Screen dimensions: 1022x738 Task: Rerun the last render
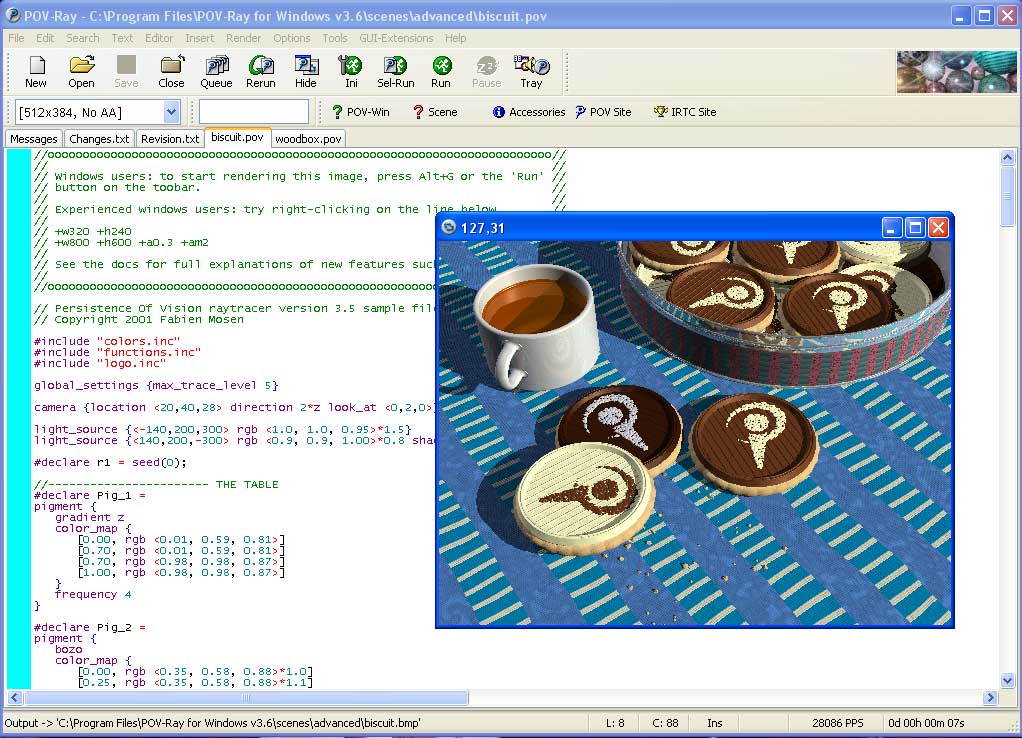(x=261, y=71)
